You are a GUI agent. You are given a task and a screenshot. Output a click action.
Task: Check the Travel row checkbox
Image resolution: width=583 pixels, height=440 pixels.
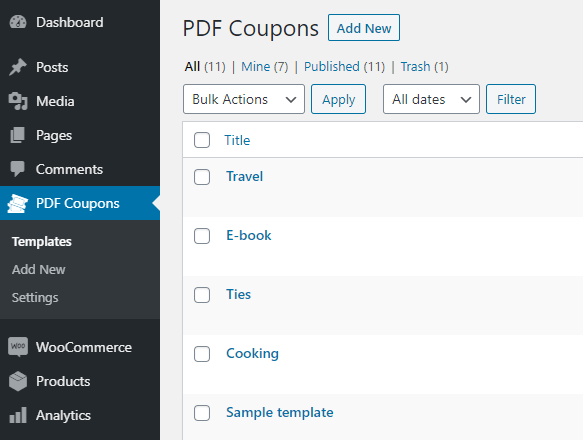click(x=202, y=177)
